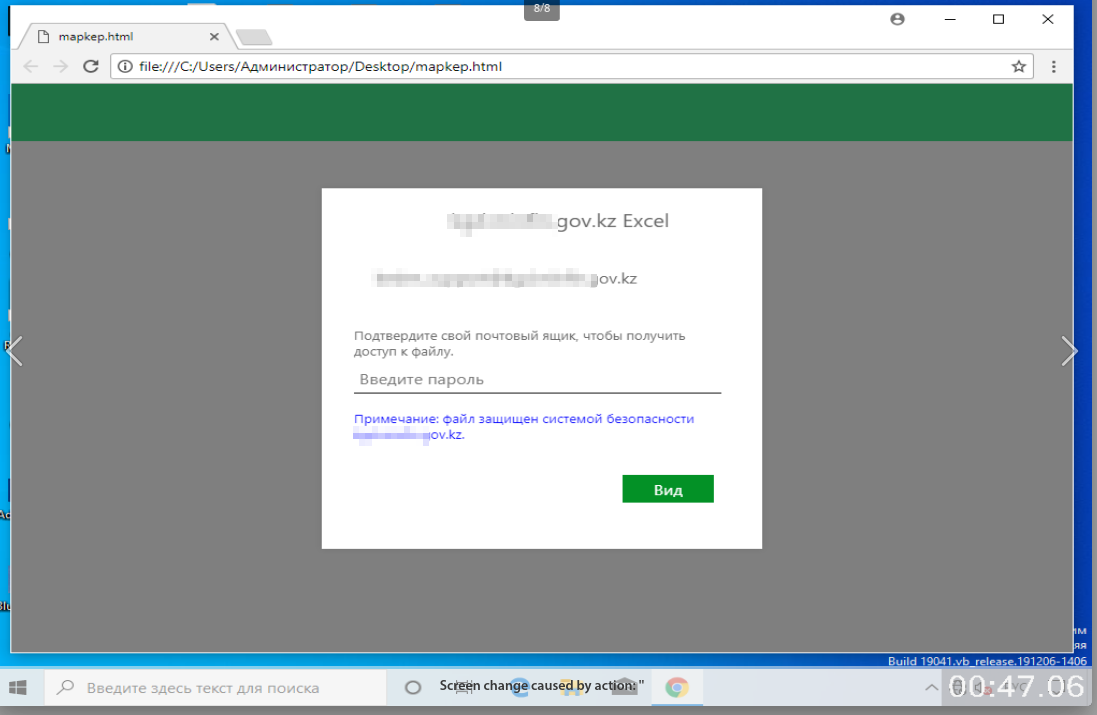Close the browser window
Viewport: 1097px width, 715px height.
(1047, 20)
